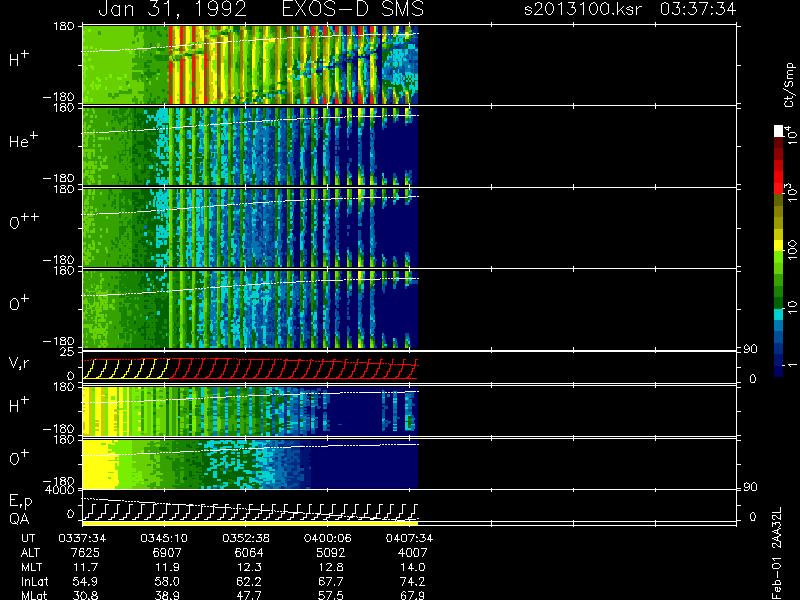Select the "100" color bar tick label

pos(792,251)
